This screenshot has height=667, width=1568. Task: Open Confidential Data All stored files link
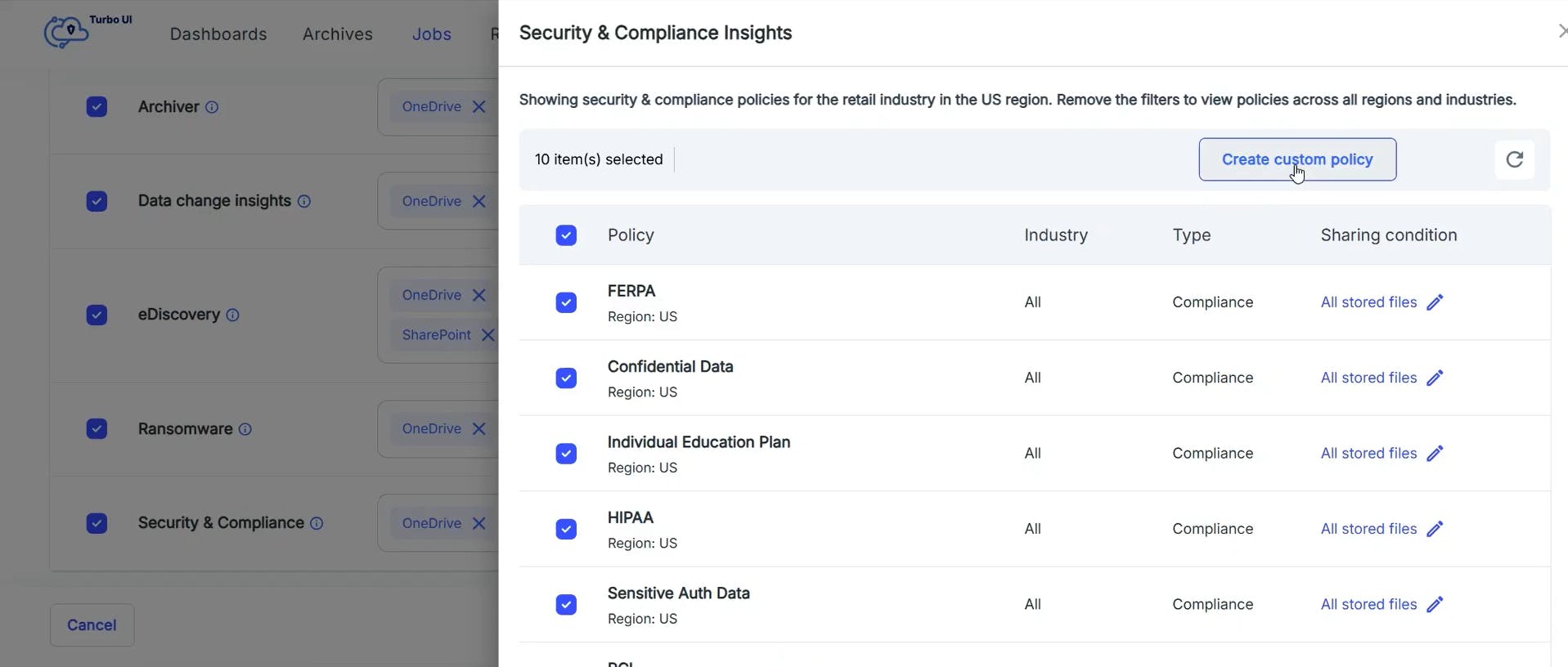[1368, 378]
